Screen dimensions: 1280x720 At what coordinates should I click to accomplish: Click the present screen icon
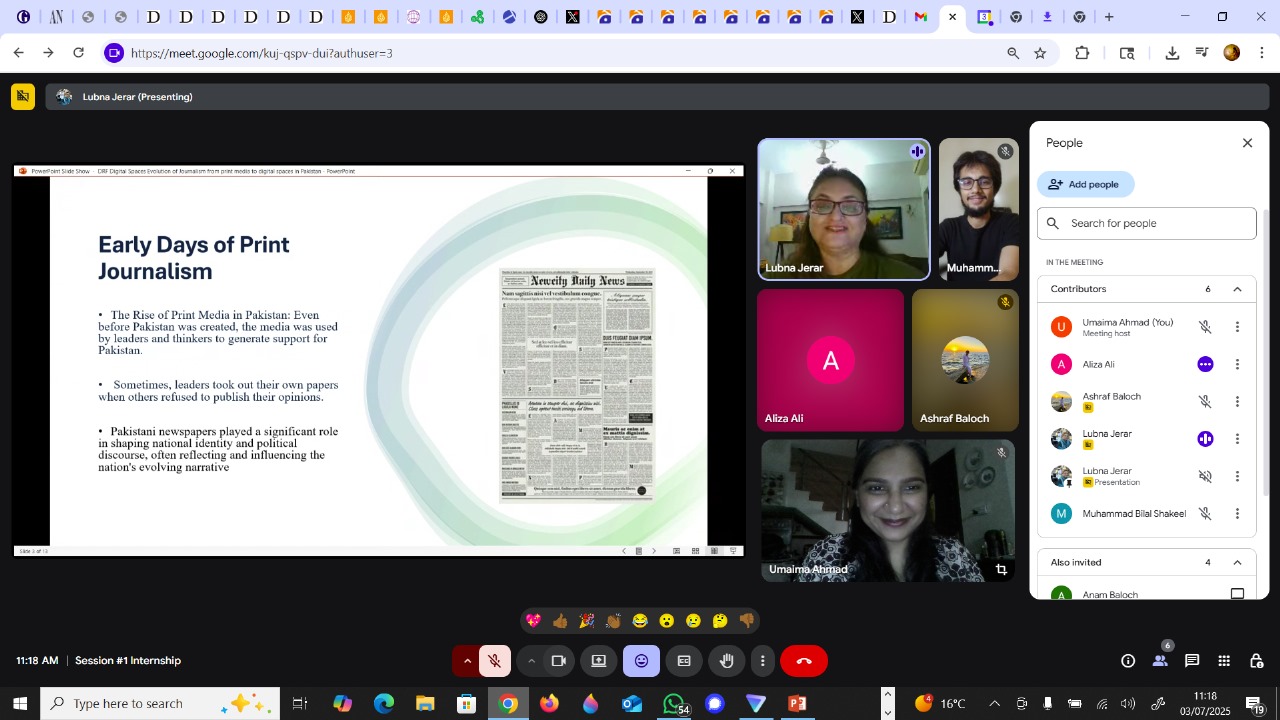tap(599, 661)
